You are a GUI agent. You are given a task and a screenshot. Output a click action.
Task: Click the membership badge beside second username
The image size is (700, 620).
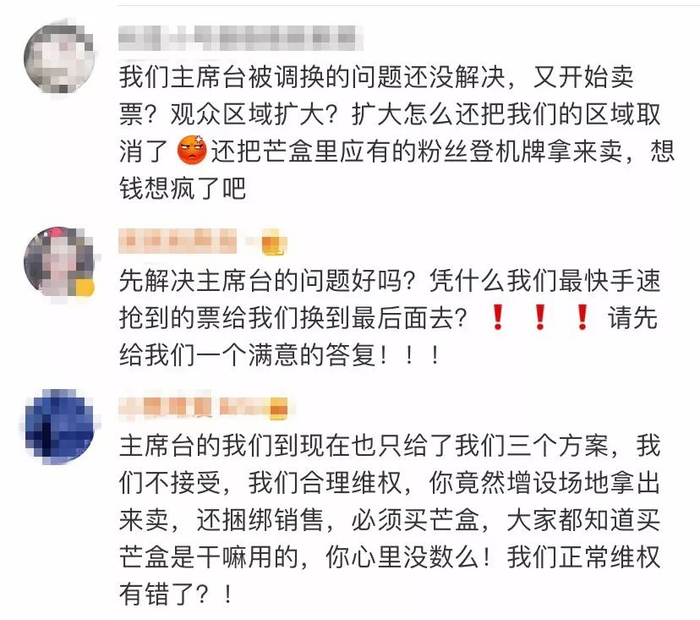[274, 241]
